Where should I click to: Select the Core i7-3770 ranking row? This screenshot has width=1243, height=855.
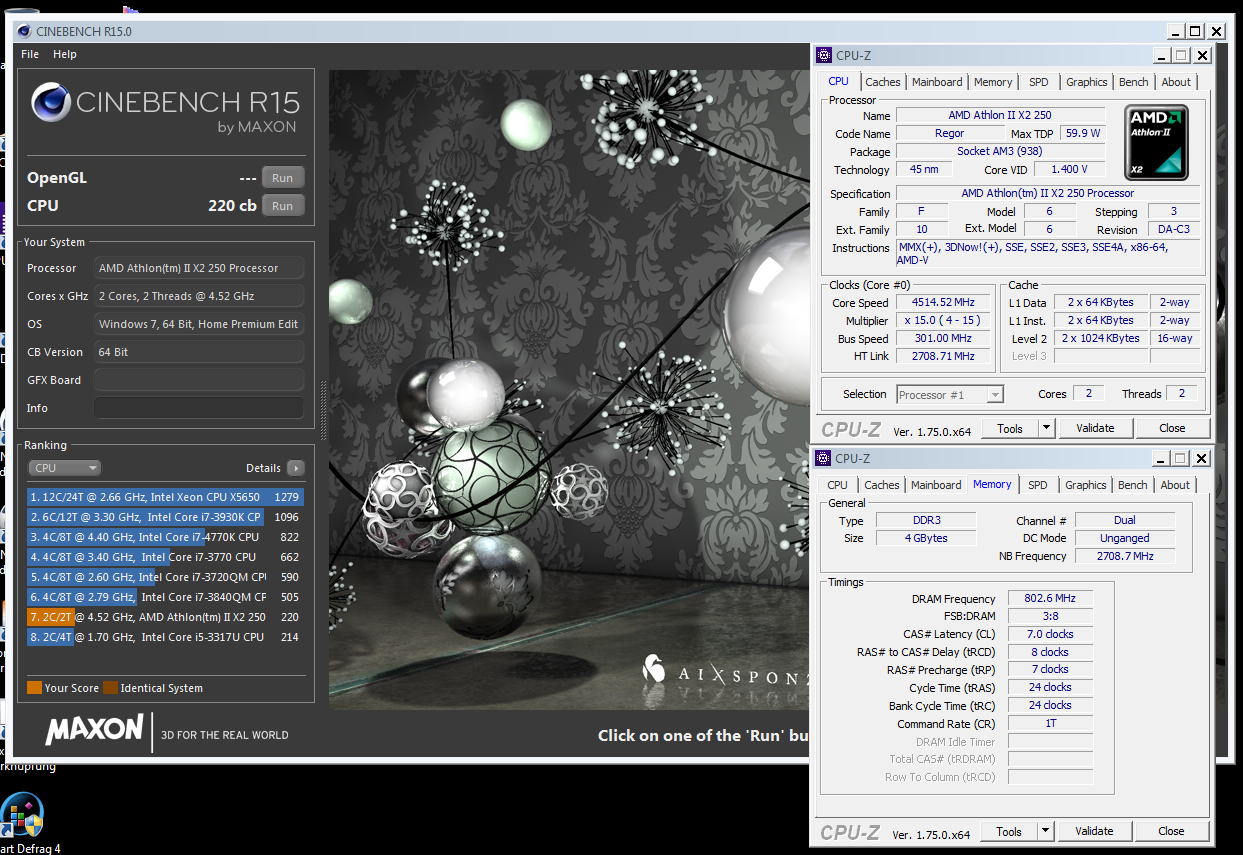166,557
